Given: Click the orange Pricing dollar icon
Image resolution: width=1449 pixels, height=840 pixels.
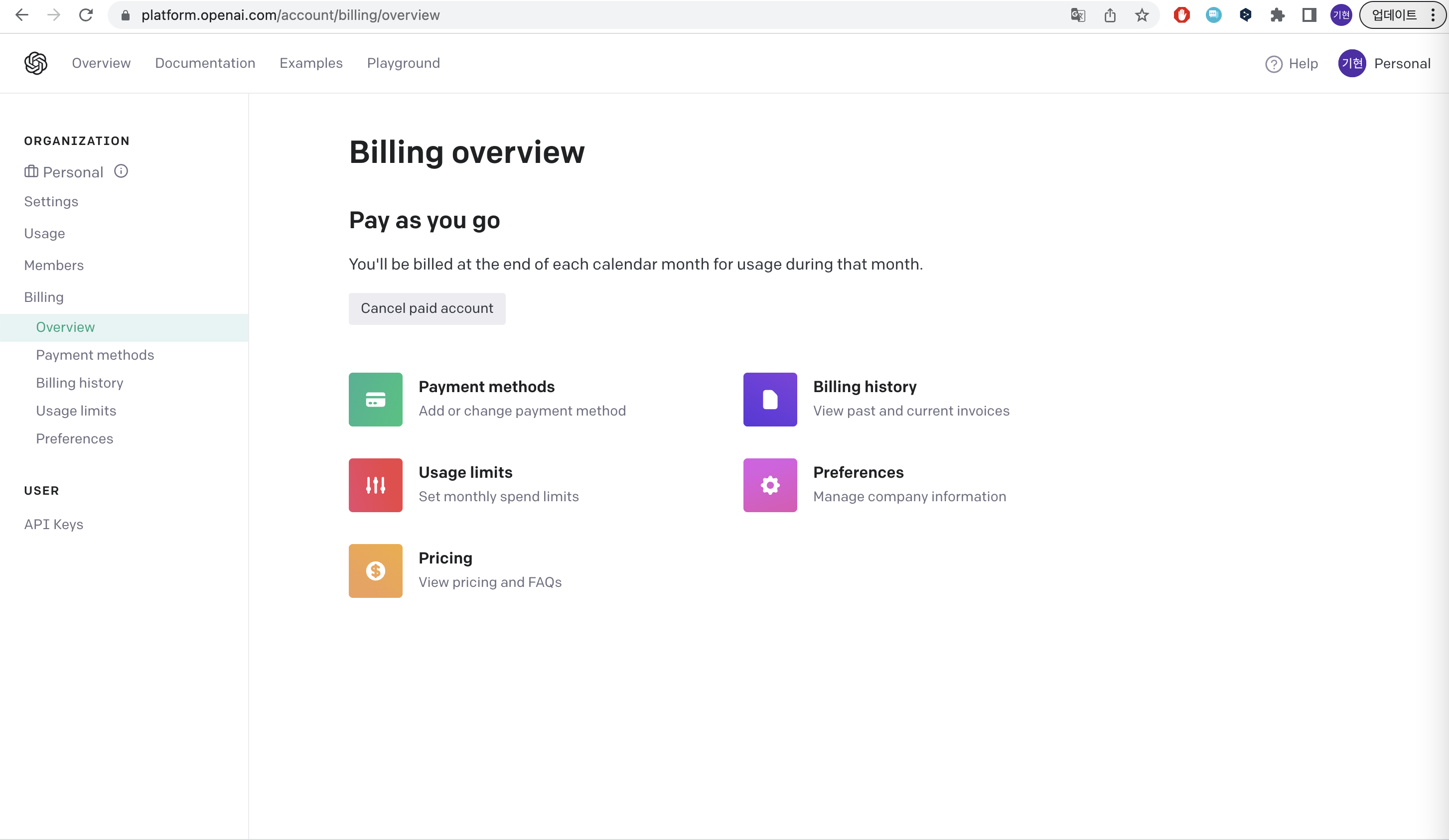Looking at the screenshot, I should tap(376, 571).
